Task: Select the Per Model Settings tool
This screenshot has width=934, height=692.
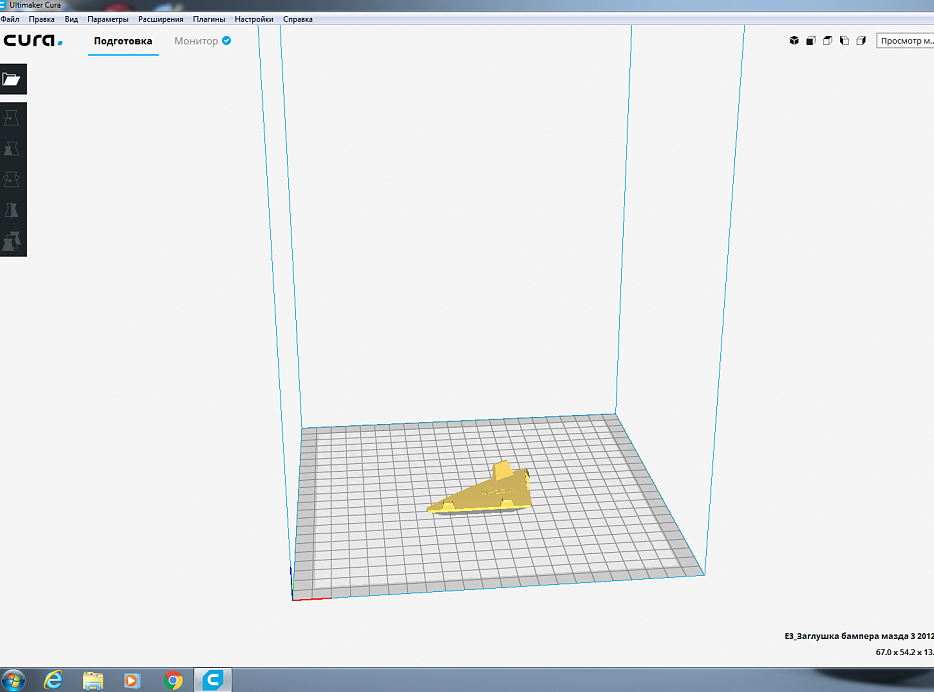Action: 12,241
